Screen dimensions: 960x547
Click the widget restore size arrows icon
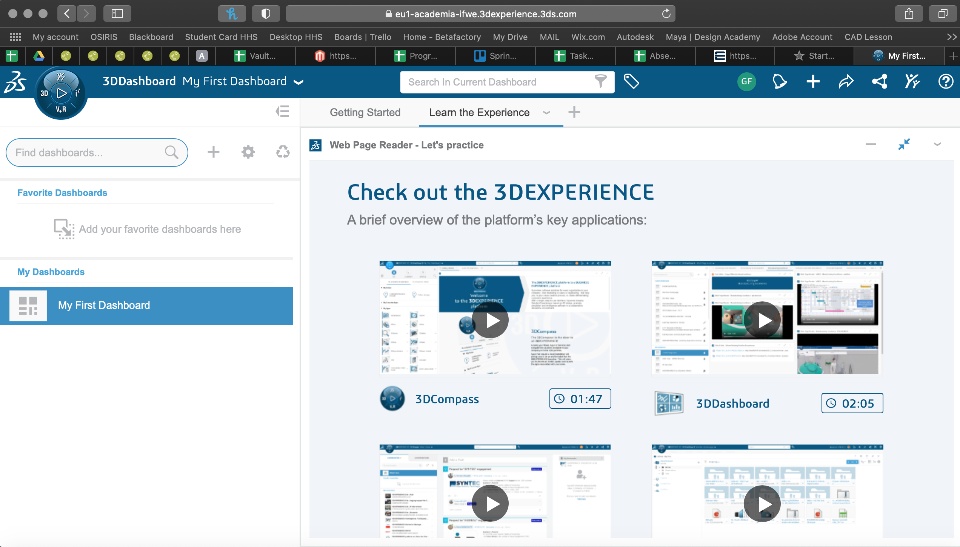(x=904, y=145)
